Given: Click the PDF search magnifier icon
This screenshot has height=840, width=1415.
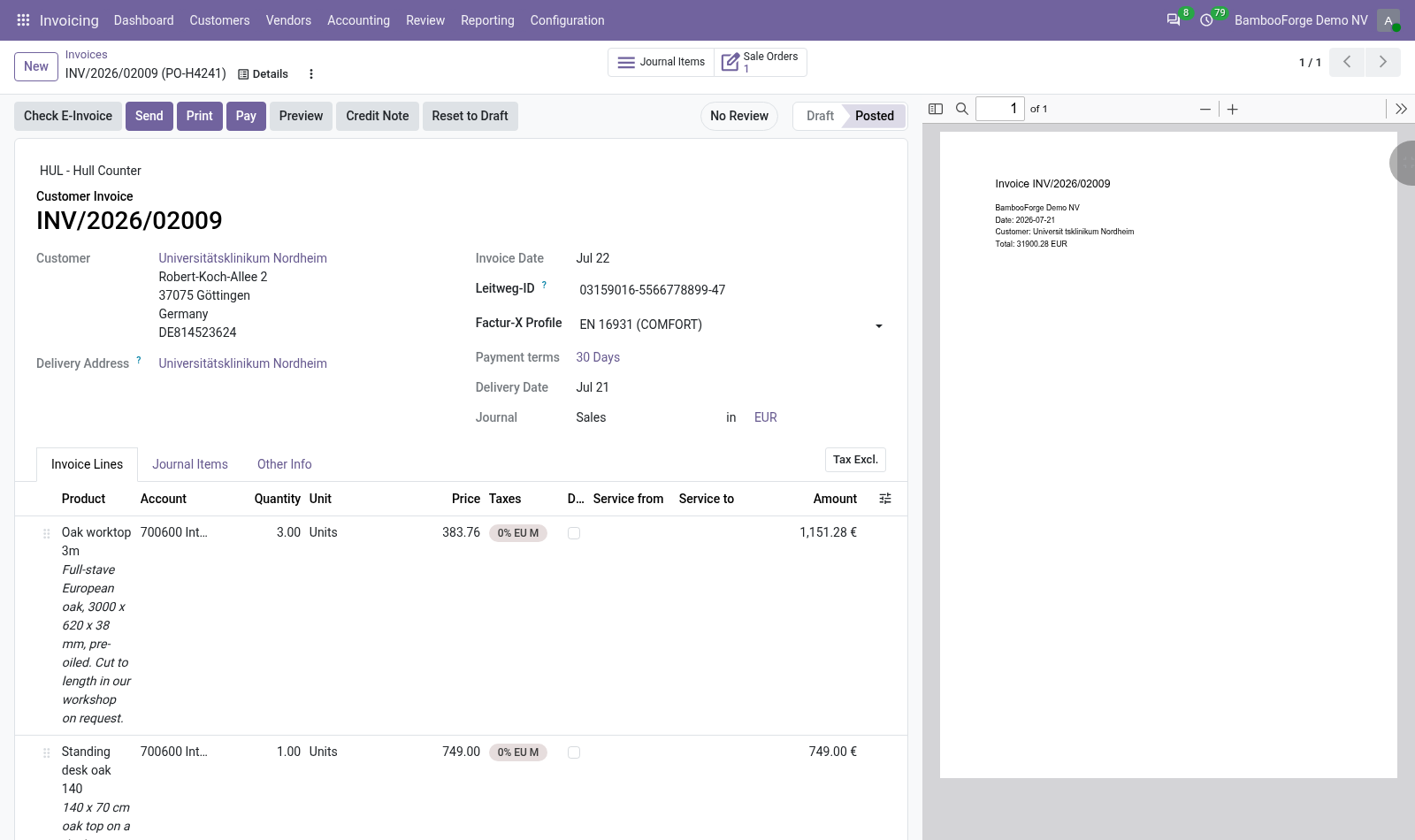Looking at the screenshot, I should click(x=962, y=109).
